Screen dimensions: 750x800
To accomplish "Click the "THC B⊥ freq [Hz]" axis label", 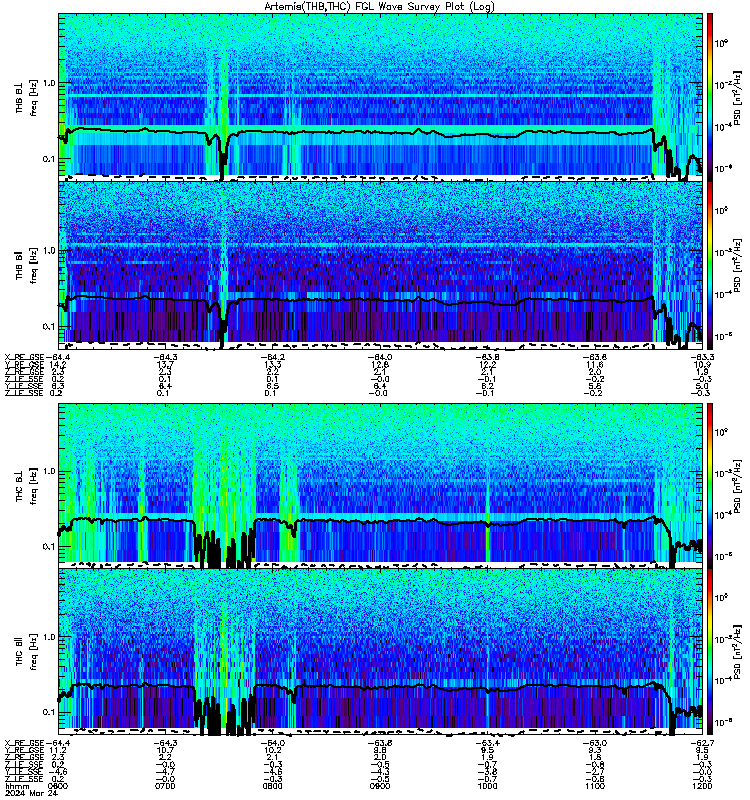I will [x=26, y=486].
